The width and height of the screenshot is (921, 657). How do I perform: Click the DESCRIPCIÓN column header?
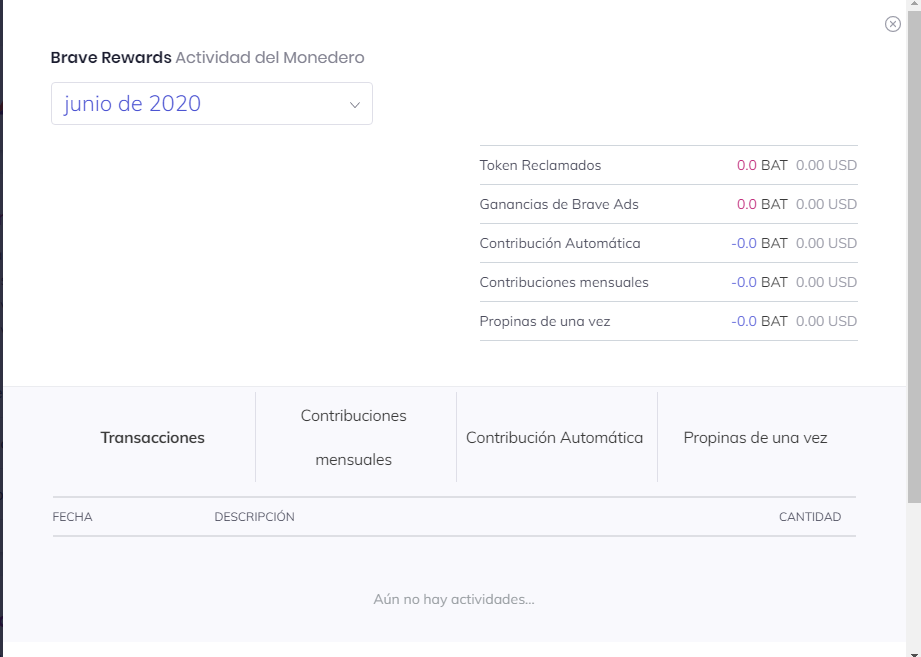[254, 517]
